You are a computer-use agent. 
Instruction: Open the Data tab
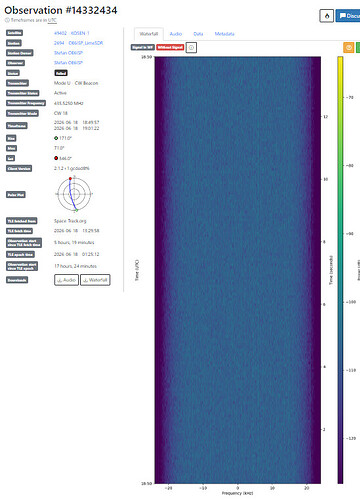[x=198, y=34]
